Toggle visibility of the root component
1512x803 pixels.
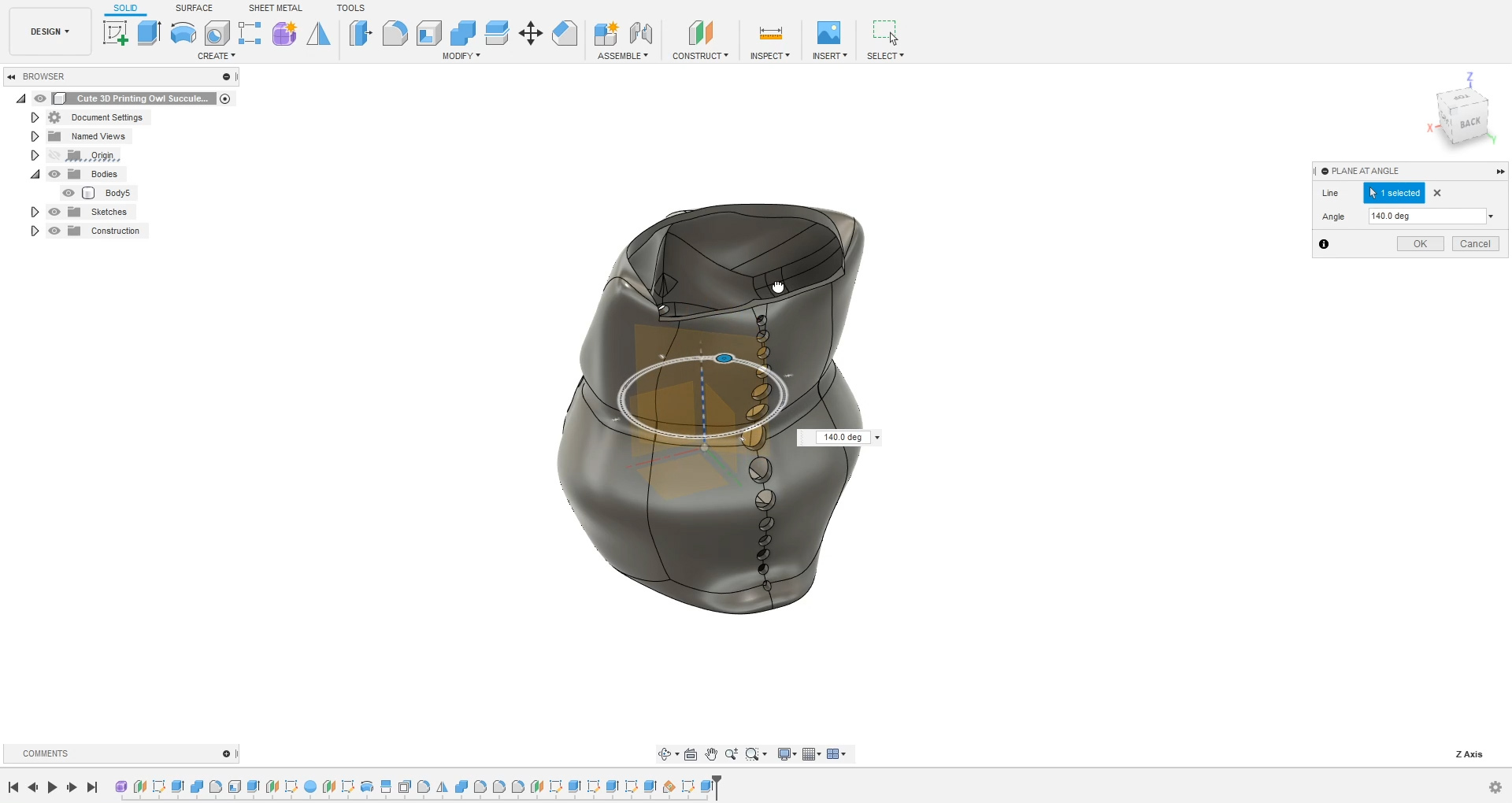tap(40, 98)
